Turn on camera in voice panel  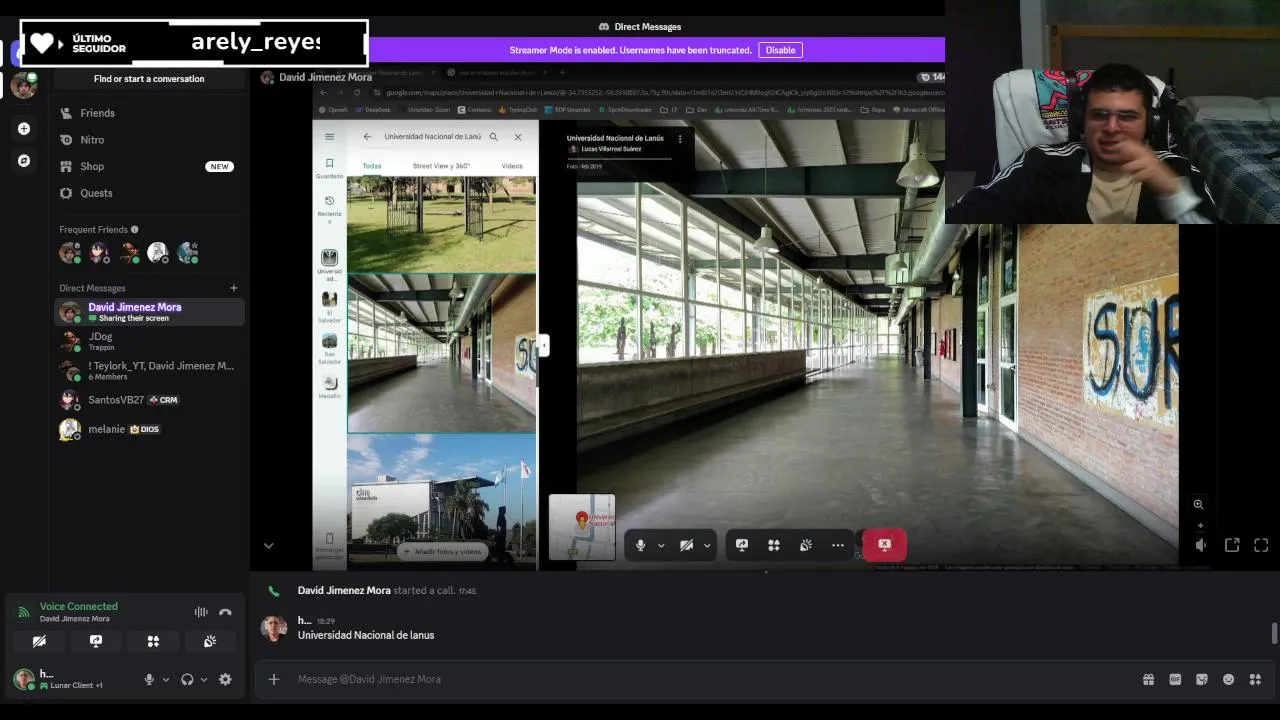pos(39,641)
